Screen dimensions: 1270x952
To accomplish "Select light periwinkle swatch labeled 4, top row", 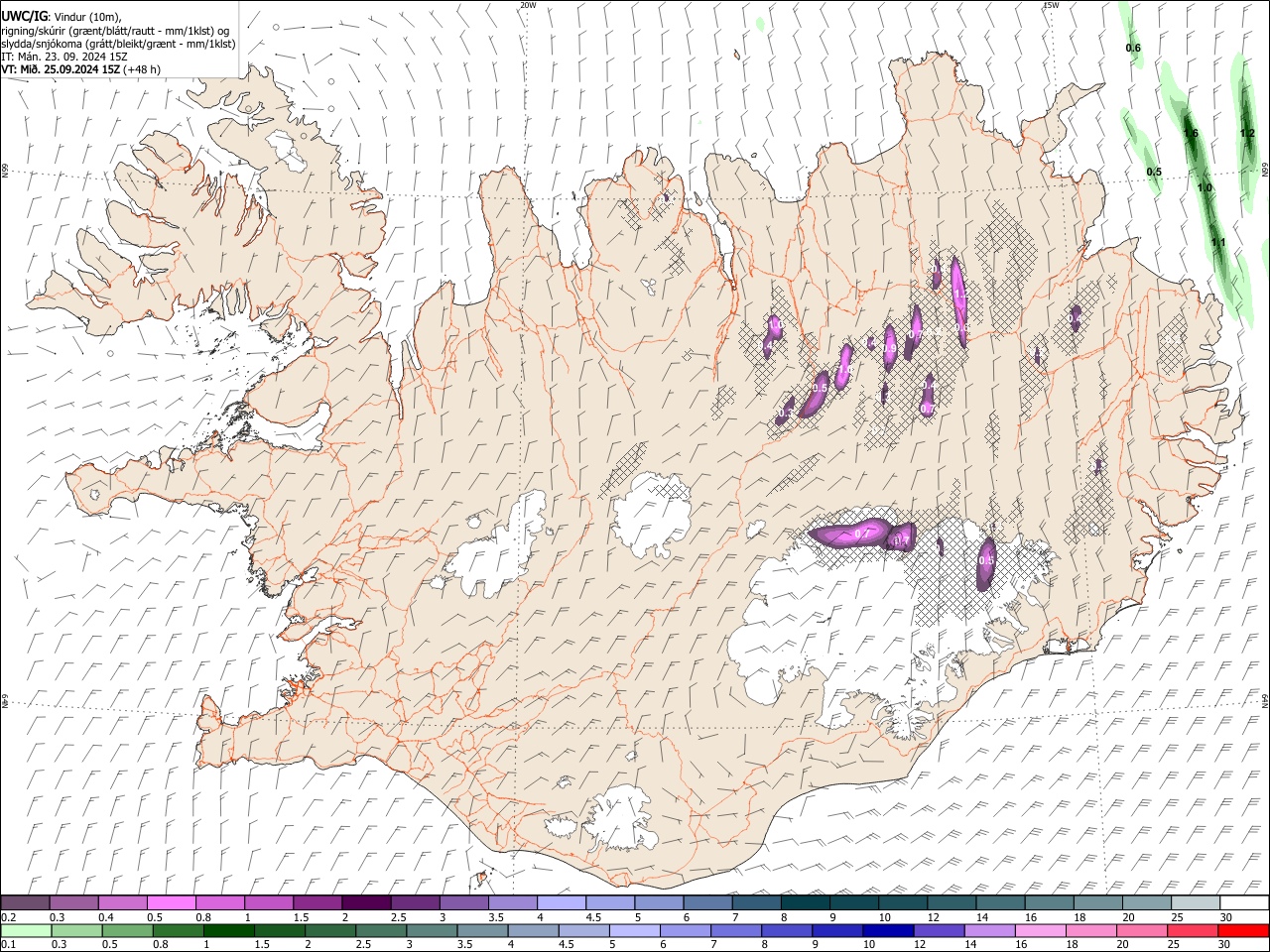I will [x=562, y=903].
